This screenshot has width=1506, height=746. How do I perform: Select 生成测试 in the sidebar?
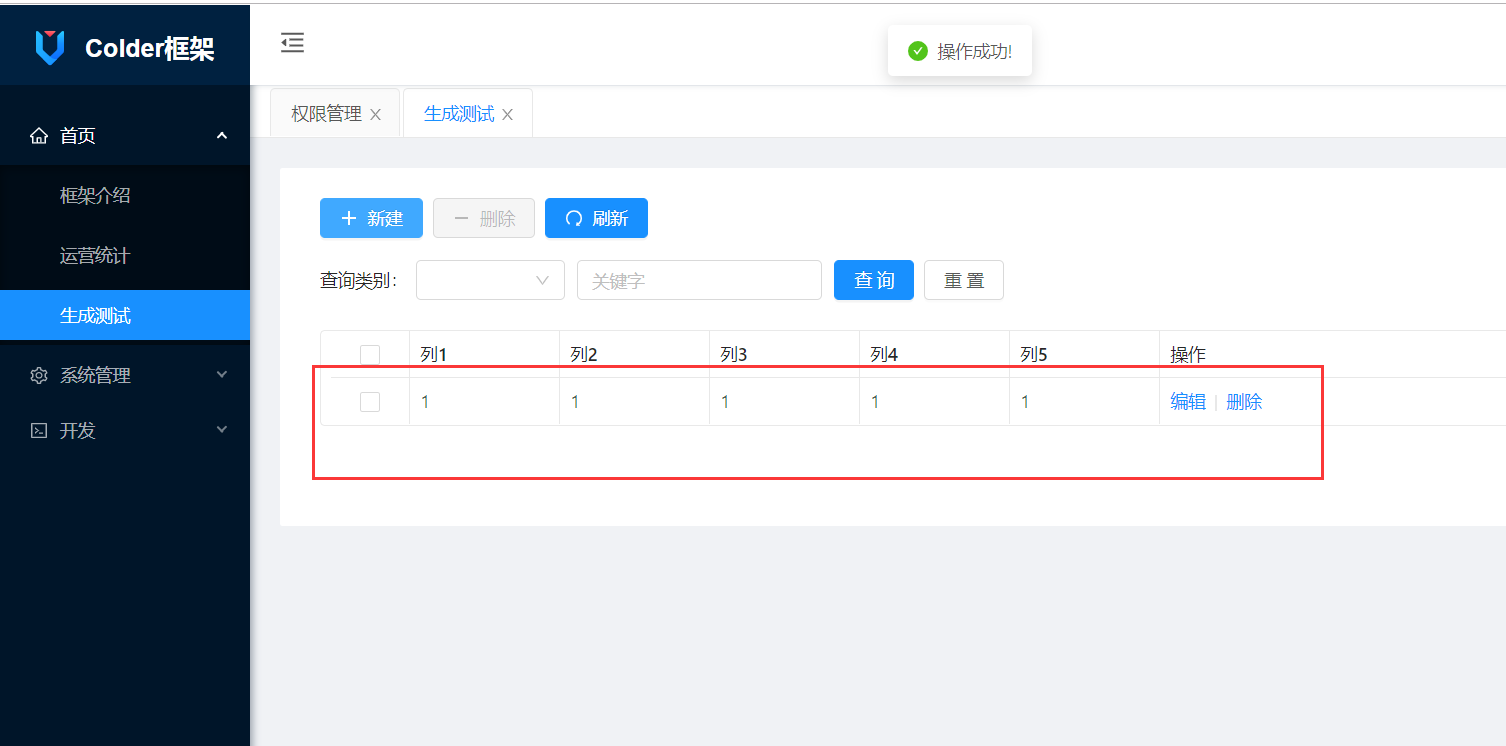pyautogui.click(x=125, y=316)
